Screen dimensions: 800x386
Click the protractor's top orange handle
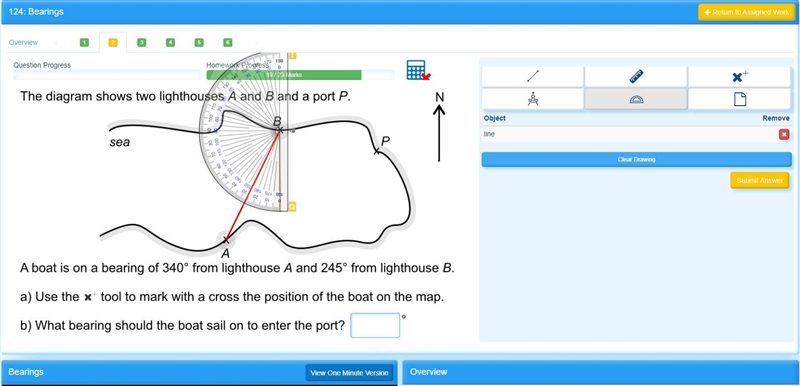point(292,56)
